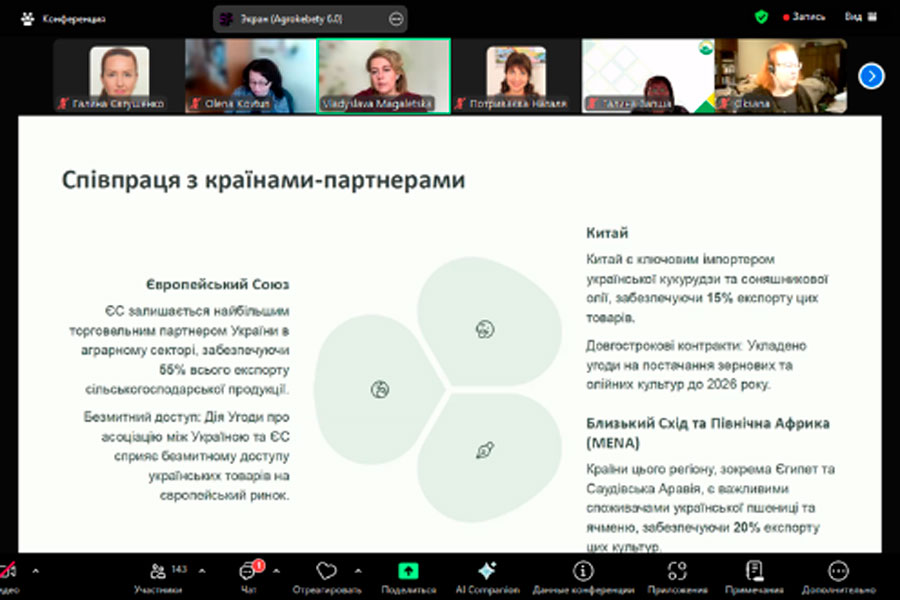Open the Chat panel
The width and height of the screenshot is (900, 600).
coord(249,578)
